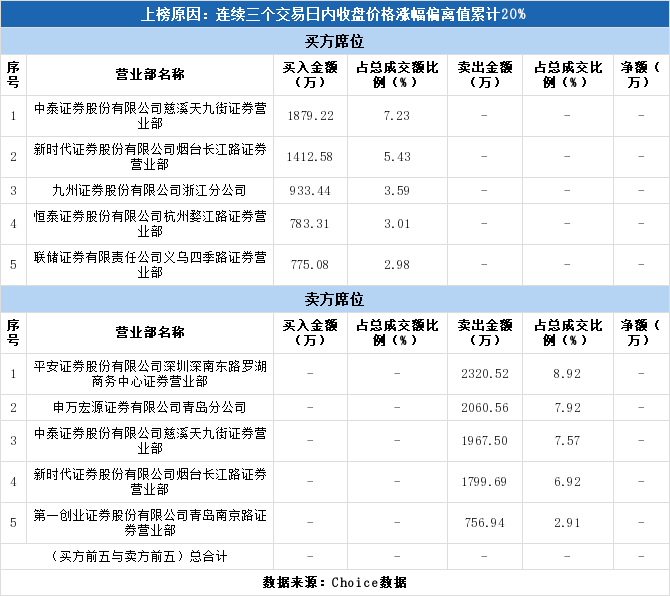Click percentage value 3.59
Image resolution: width=670 pixels, height=596 pixels.
(397, 191)
